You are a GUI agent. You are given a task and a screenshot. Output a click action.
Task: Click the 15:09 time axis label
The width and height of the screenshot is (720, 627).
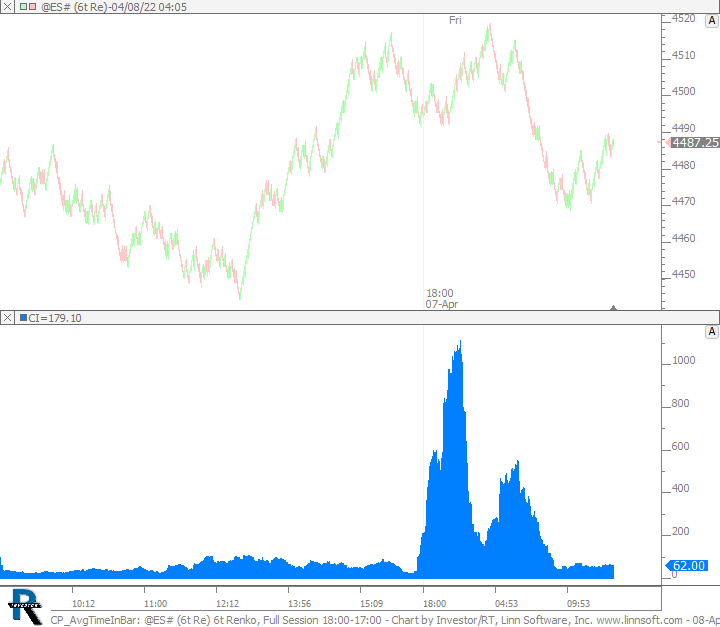[371, 603]
